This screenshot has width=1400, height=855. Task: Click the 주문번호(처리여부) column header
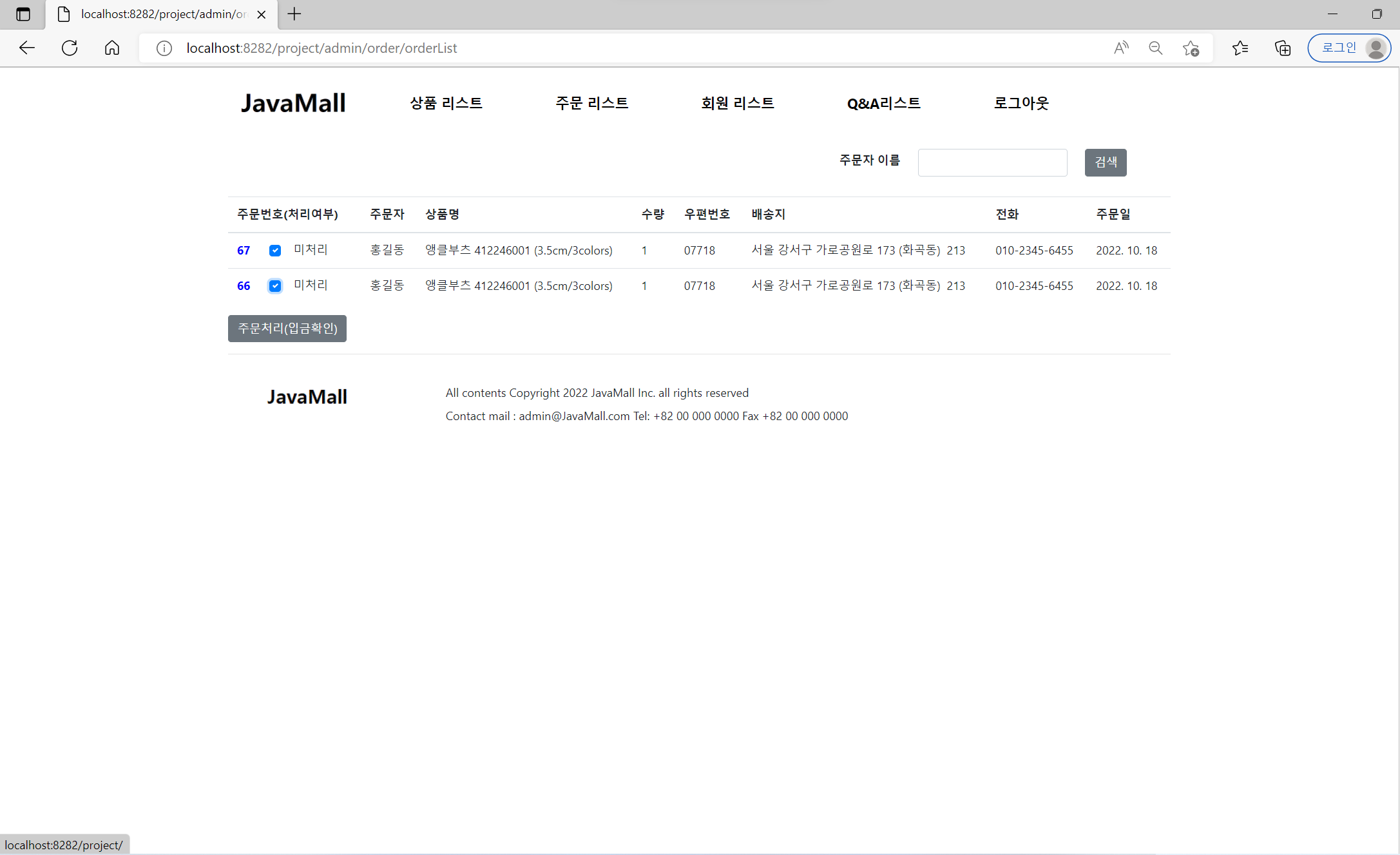(287, 215)
